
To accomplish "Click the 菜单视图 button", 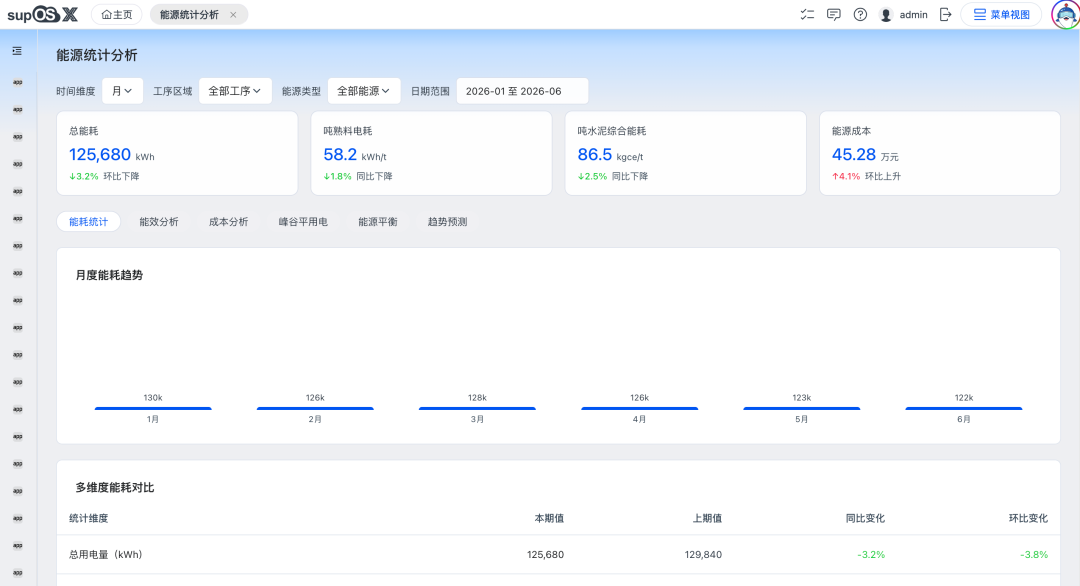I will [x=1001, y=14].
